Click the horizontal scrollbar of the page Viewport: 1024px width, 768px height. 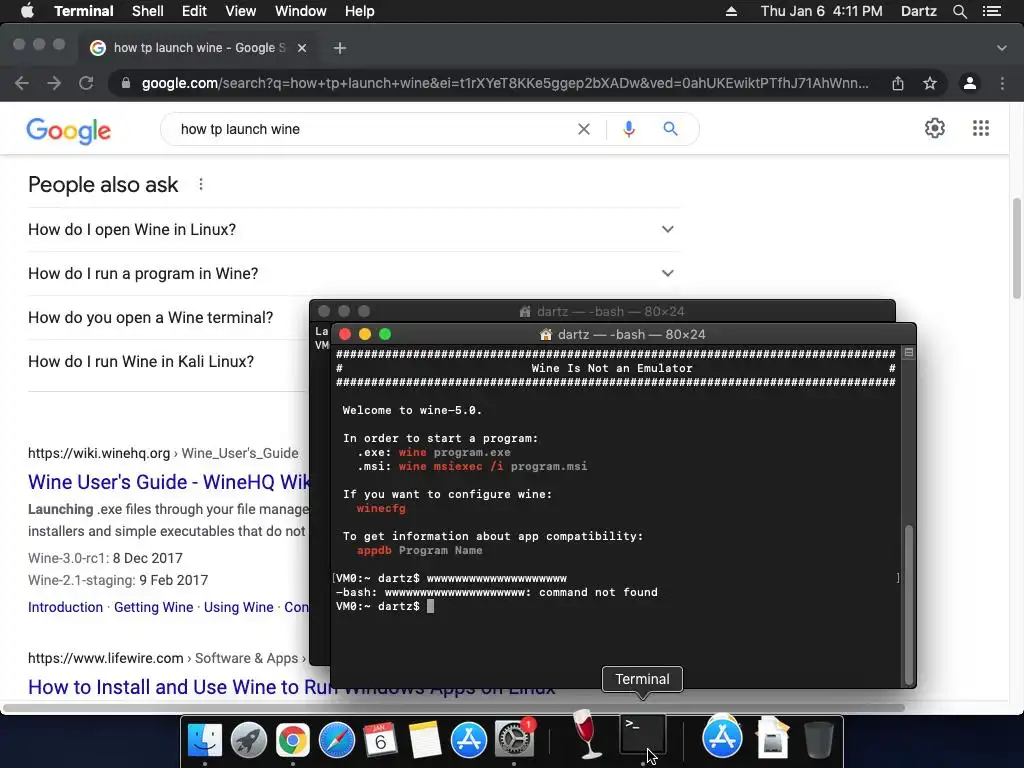[454, 707]
